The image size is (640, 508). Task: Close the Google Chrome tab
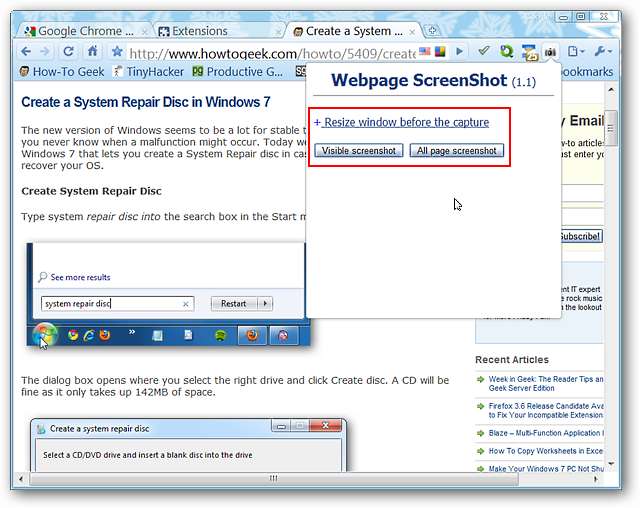click(144, 31)
